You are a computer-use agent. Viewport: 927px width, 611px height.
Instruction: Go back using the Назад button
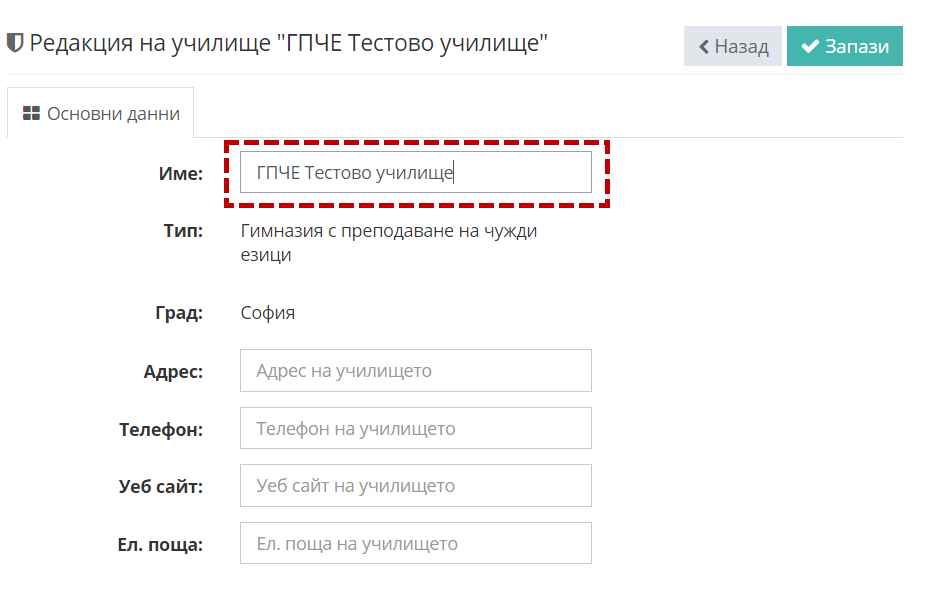coord(733,47)
